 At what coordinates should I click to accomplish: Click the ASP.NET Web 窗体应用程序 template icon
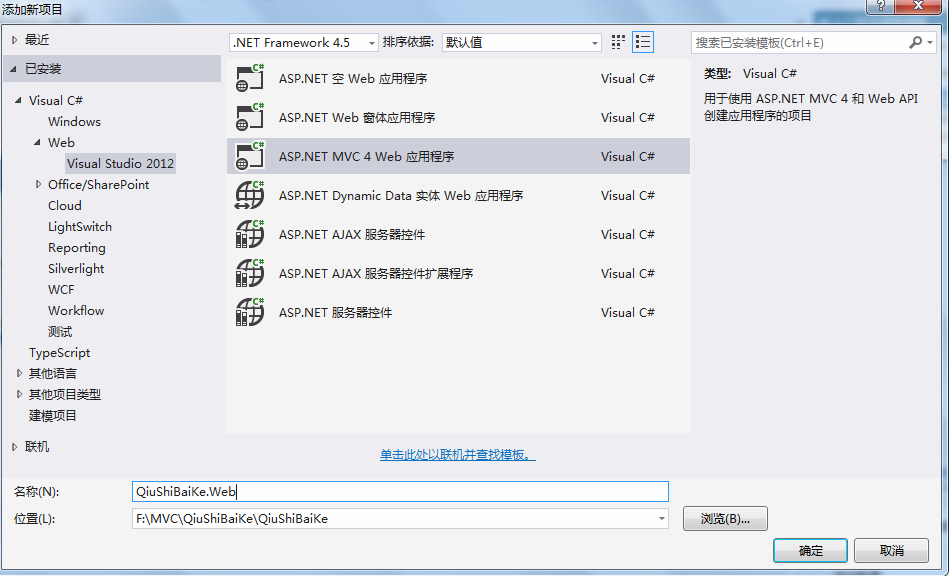tap(250, 117)
